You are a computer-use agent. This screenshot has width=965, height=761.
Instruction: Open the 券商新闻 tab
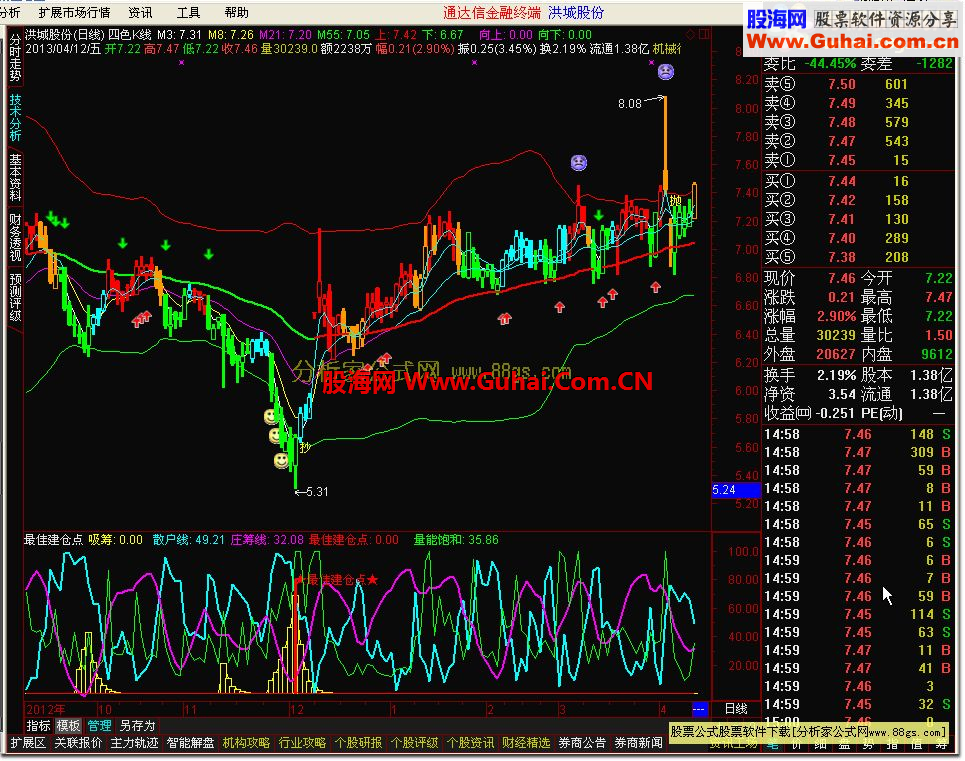(638, 743)
